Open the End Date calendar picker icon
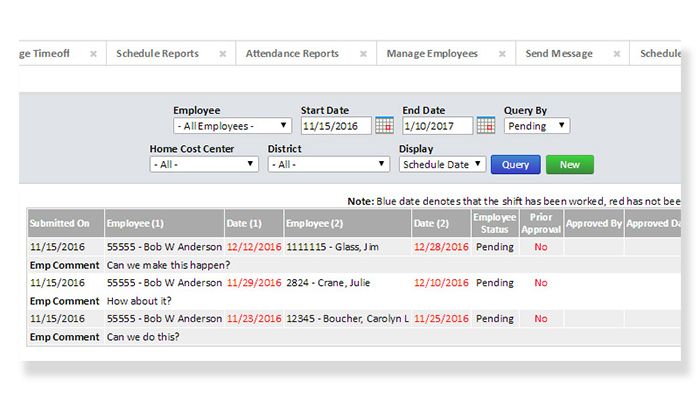 click(486, 126)
